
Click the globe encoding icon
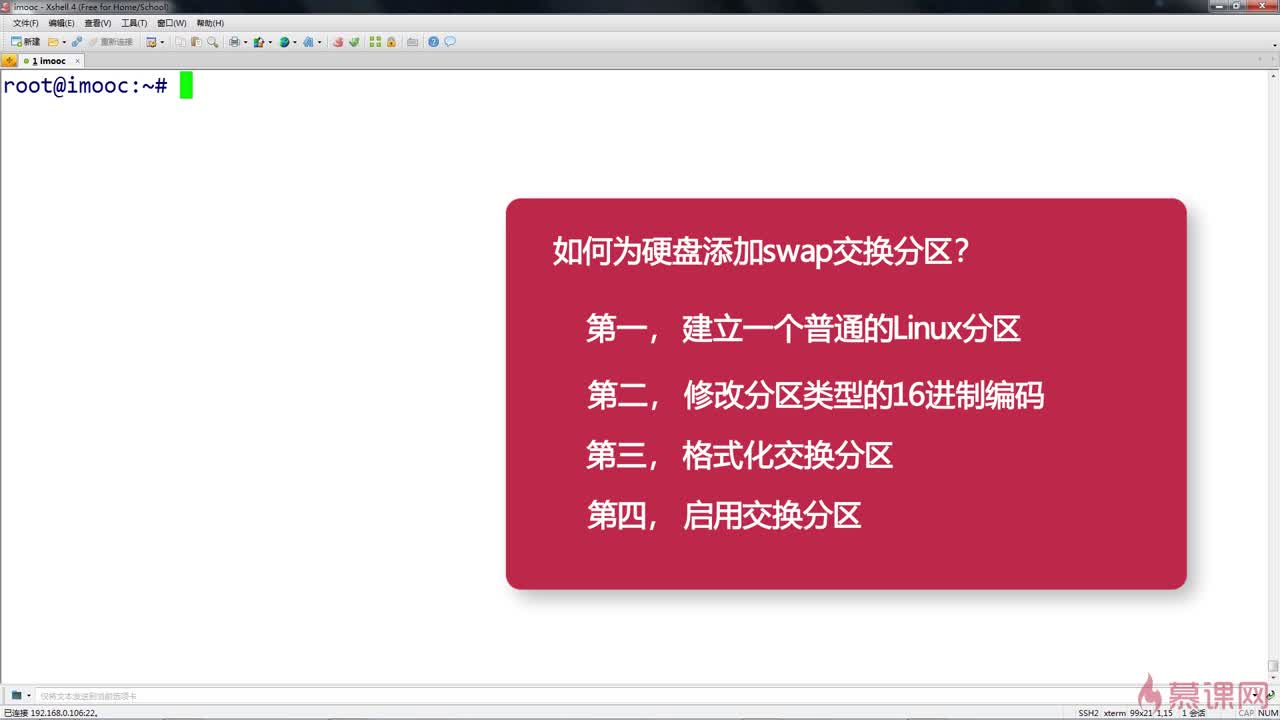point(284,42)
